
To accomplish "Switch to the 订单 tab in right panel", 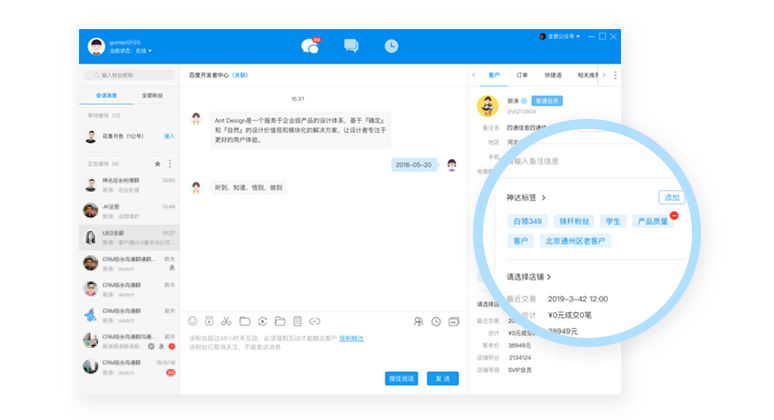I will [x=522, y=75].
